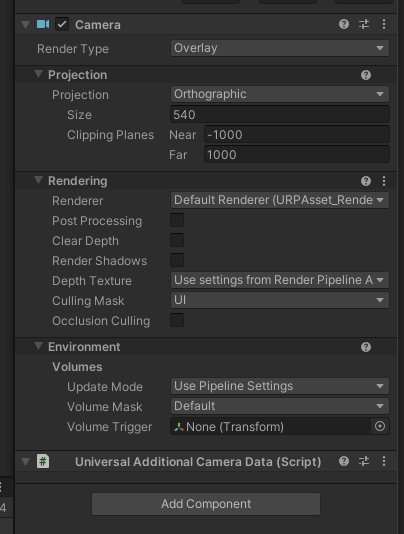Image resolution: width=404 pixels, height=534 pixels.
Task: Open Rendering section three-dot options menu
Action: (x=384, y=181)
